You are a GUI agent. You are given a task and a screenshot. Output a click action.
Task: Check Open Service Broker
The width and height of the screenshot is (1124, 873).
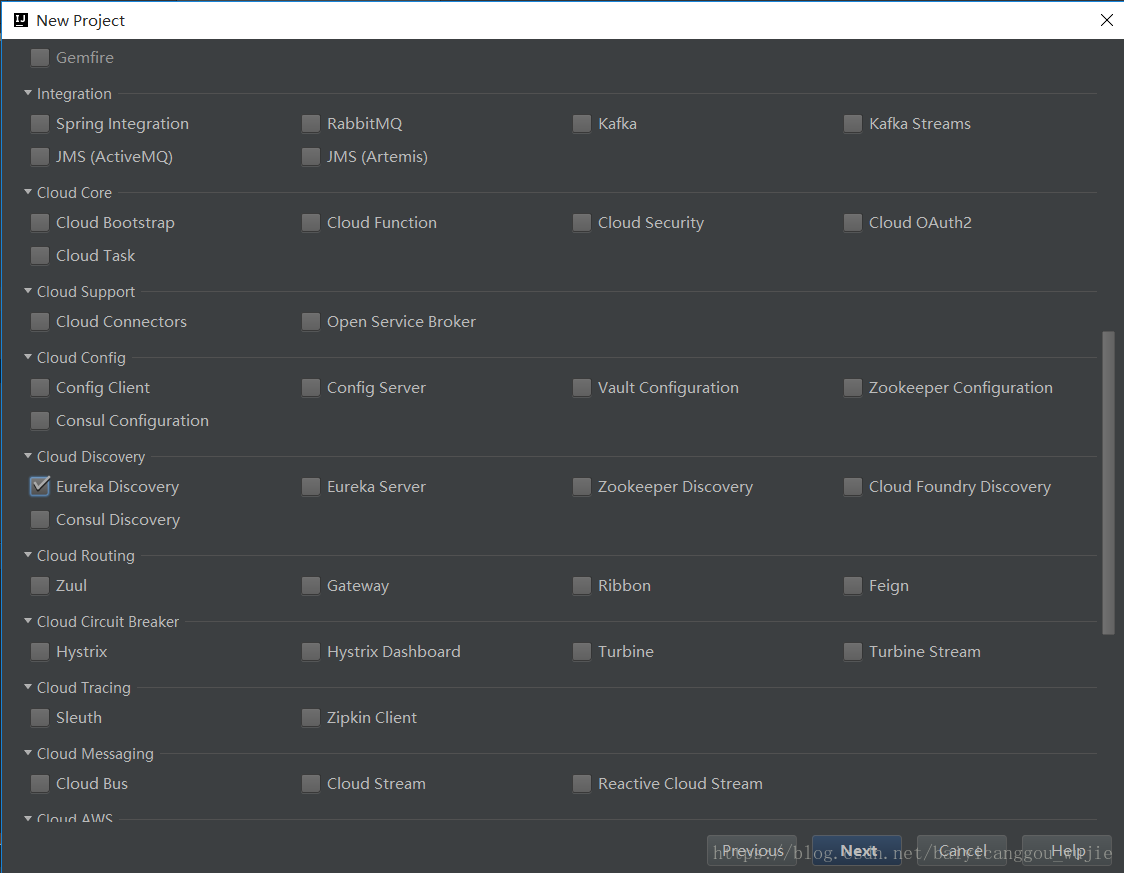pyautogui.click(x=311, y=321)
